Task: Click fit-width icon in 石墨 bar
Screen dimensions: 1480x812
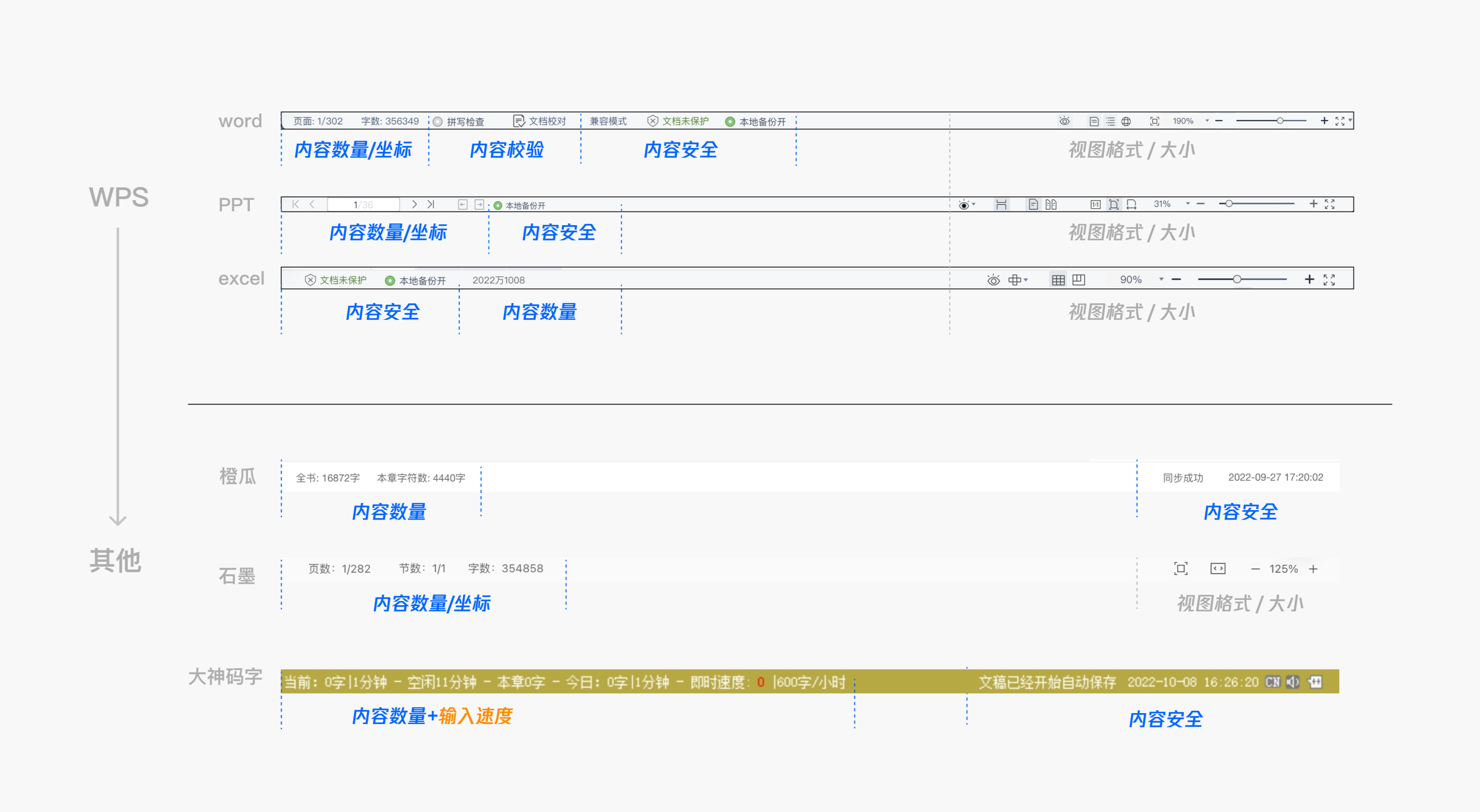Action: click(x=1217, y=568)
